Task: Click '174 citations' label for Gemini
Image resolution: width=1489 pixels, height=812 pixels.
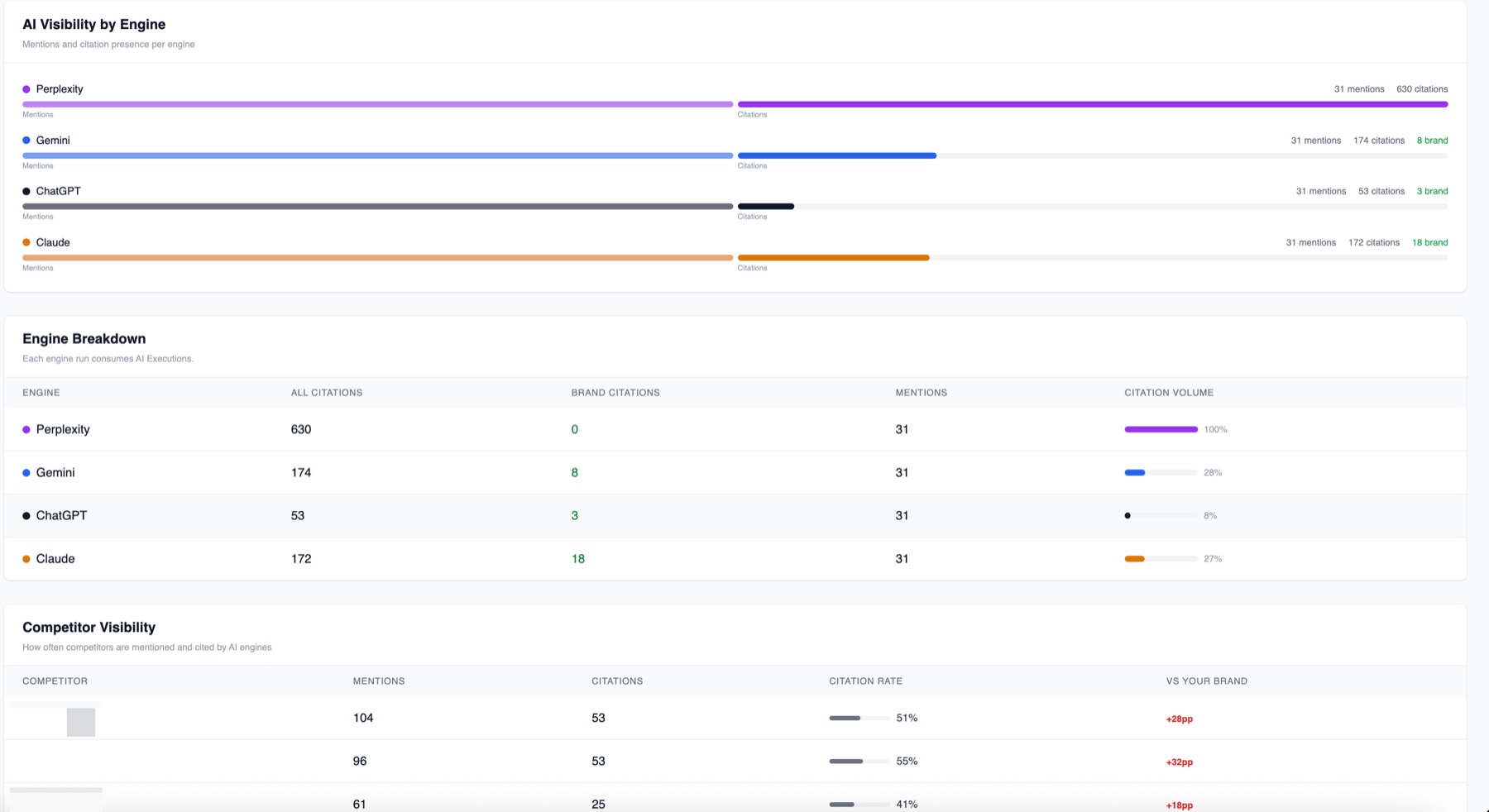Action: tap(1379, 141)
